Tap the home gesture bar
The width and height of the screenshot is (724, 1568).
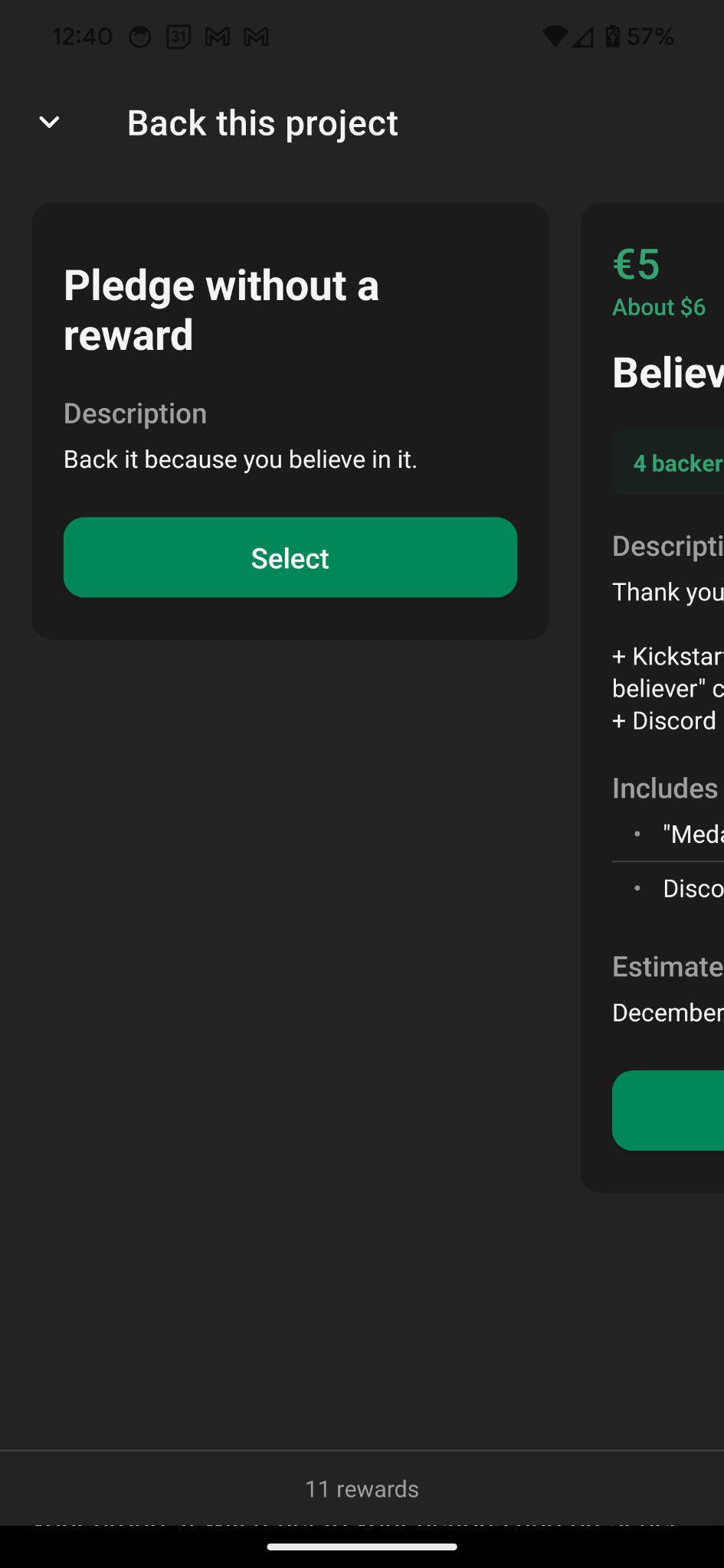[x=362, y=1547]
